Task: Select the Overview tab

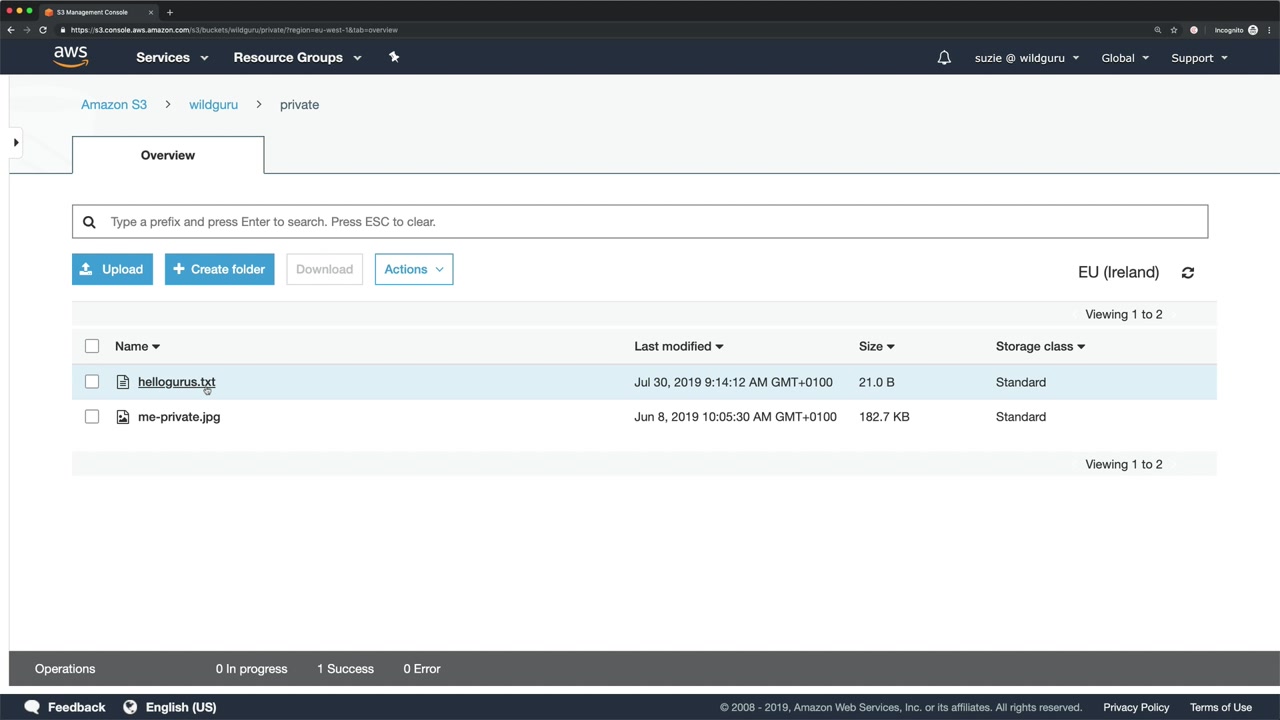Action: [168, 155]
